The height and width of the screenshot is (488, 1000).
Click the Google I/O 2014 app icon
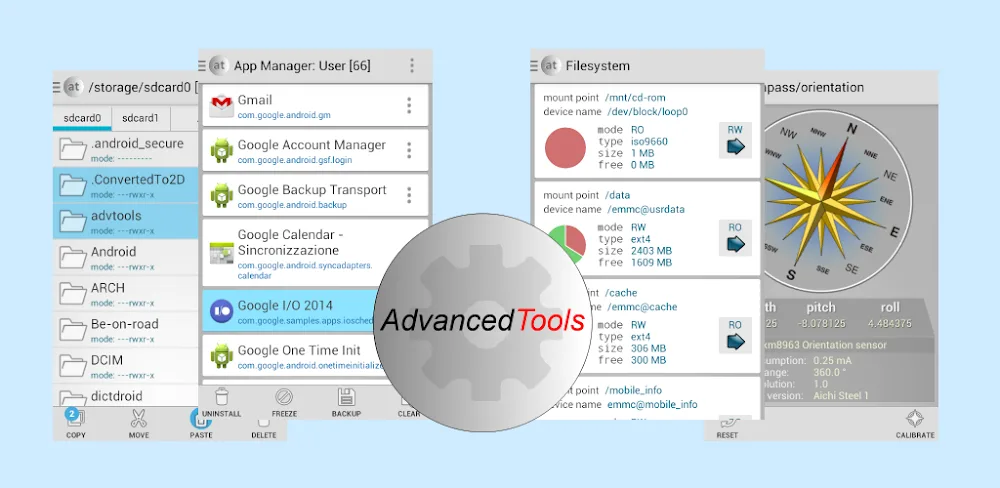[221, 311]
